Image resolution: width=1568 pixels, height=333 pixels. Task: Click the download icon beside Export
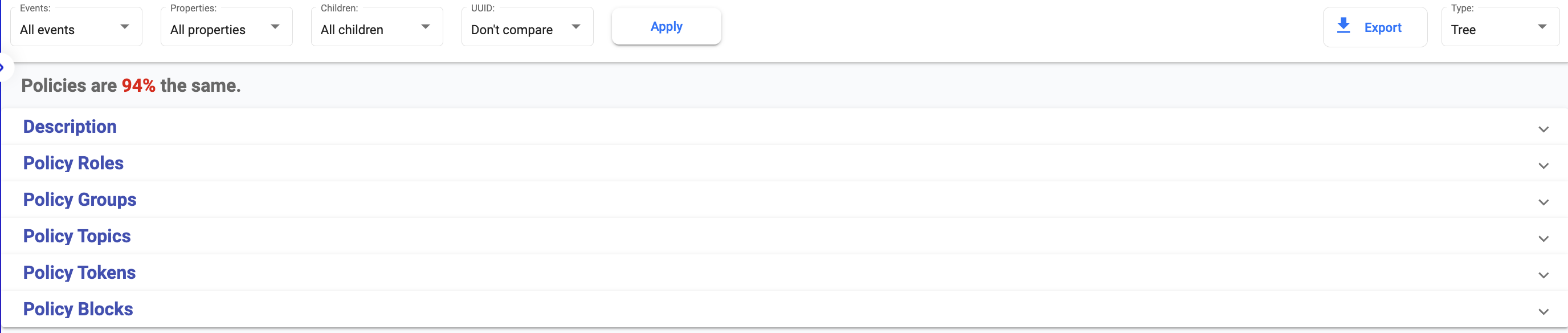[x=1344, y=26]
